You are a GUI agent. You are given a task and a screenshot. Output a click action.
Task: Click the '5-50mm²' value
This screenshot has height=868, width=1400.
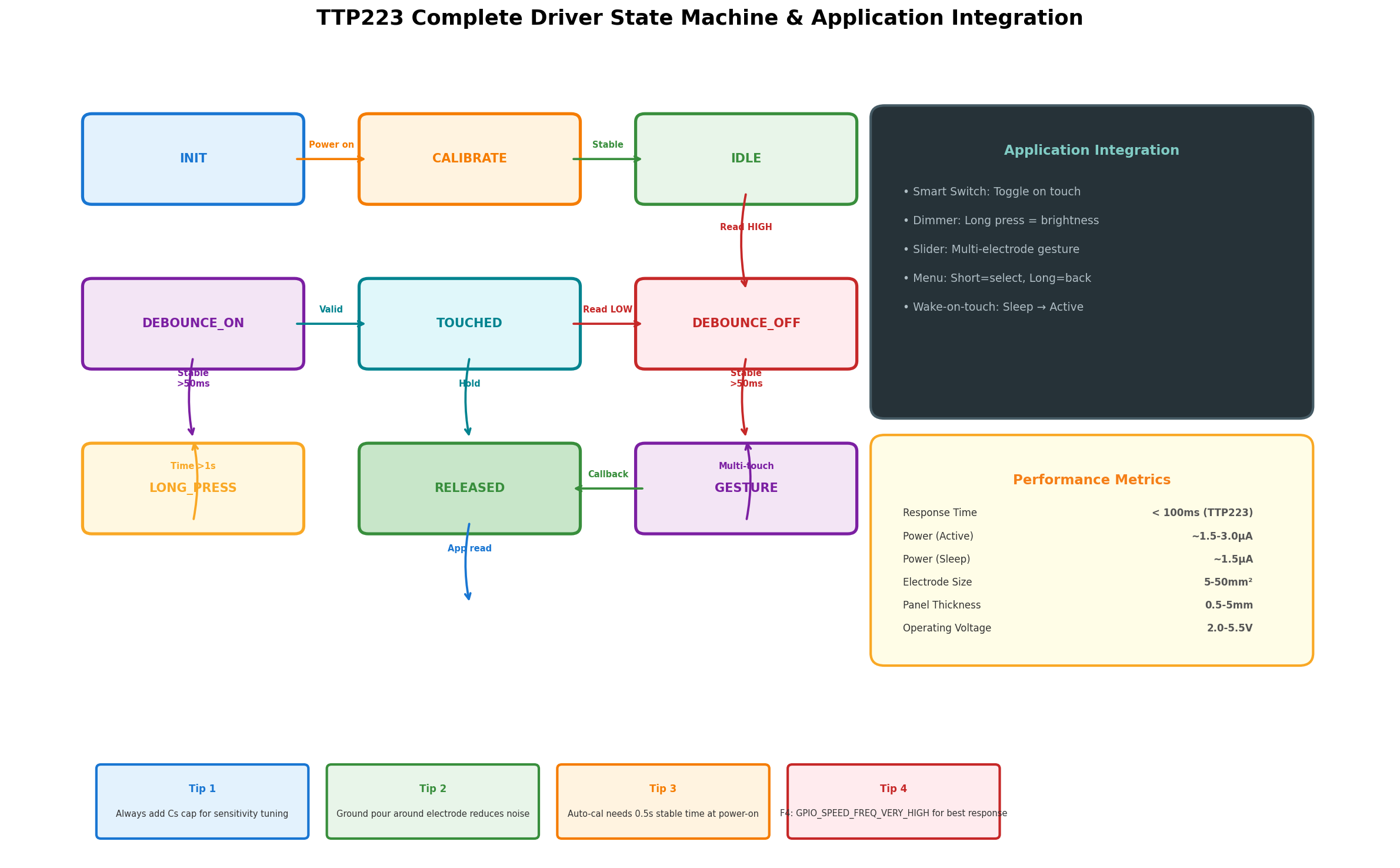1228,582
